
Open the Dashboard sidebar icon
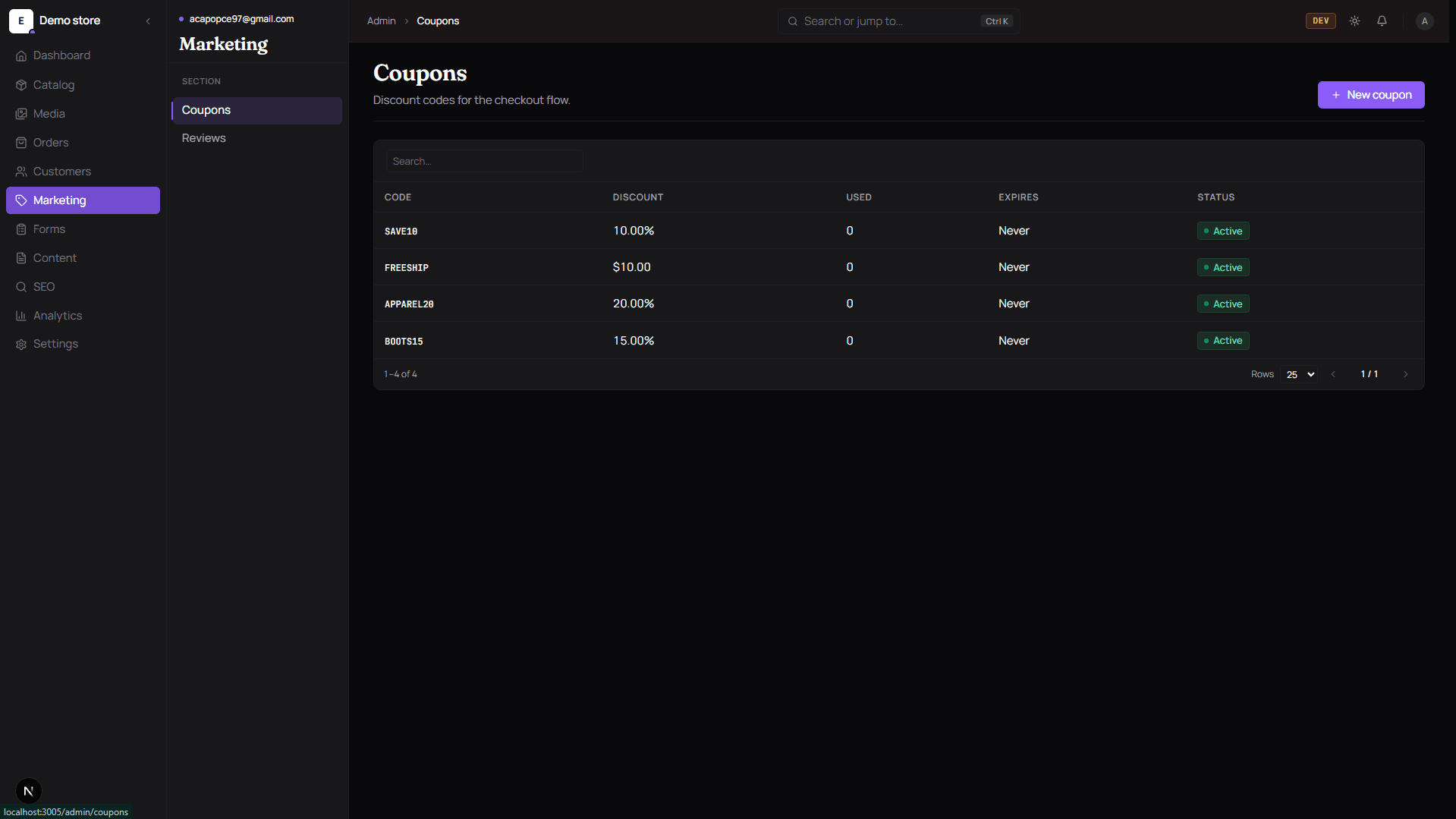coord(21,55)
